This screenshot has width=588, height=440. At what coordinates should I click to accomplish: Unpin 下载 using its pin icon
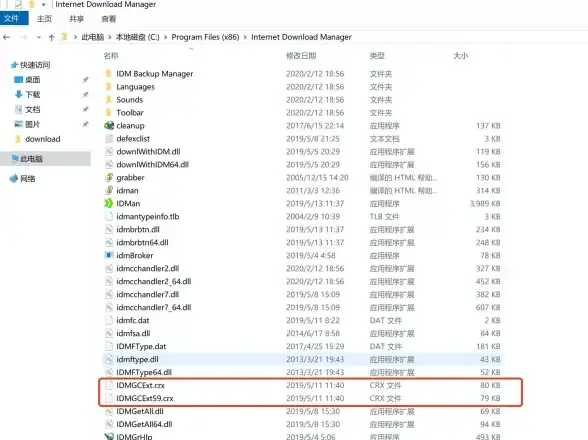coord(86,95)
